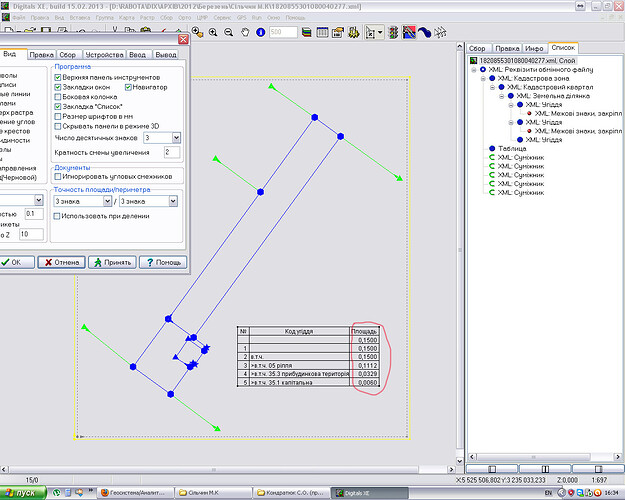Switch to the Устройства tab
This screenshot has width=625, height=500.
(104, 55)
